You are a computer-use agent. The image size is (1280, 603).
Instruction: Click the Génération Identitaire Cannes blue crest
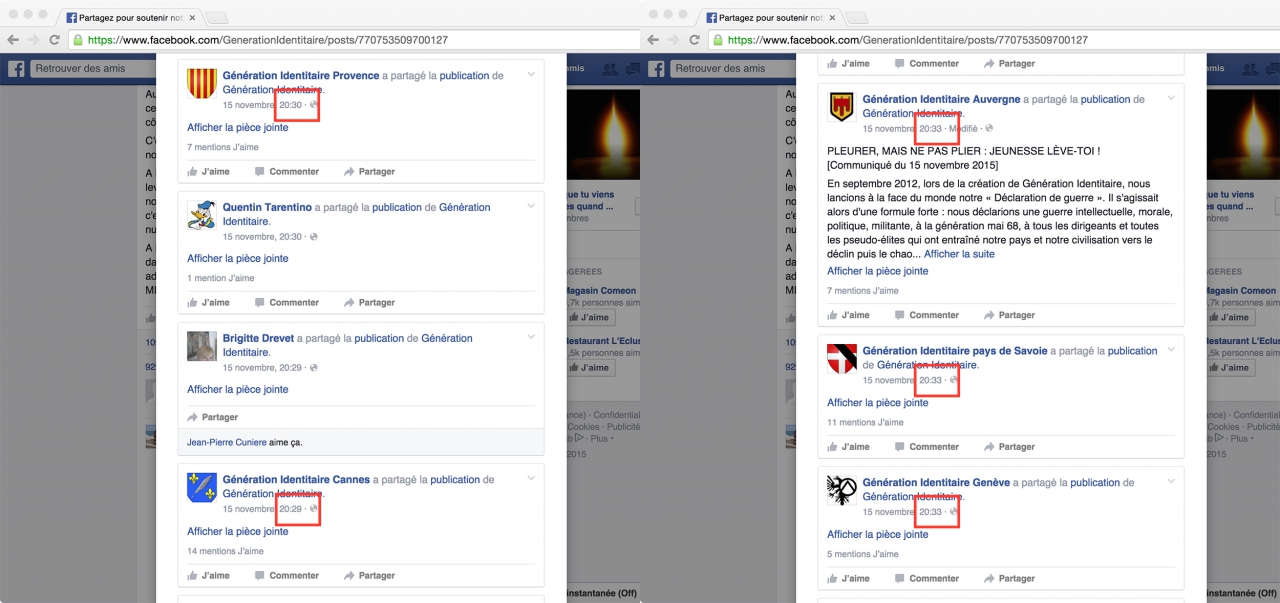[x=202, y=487]
